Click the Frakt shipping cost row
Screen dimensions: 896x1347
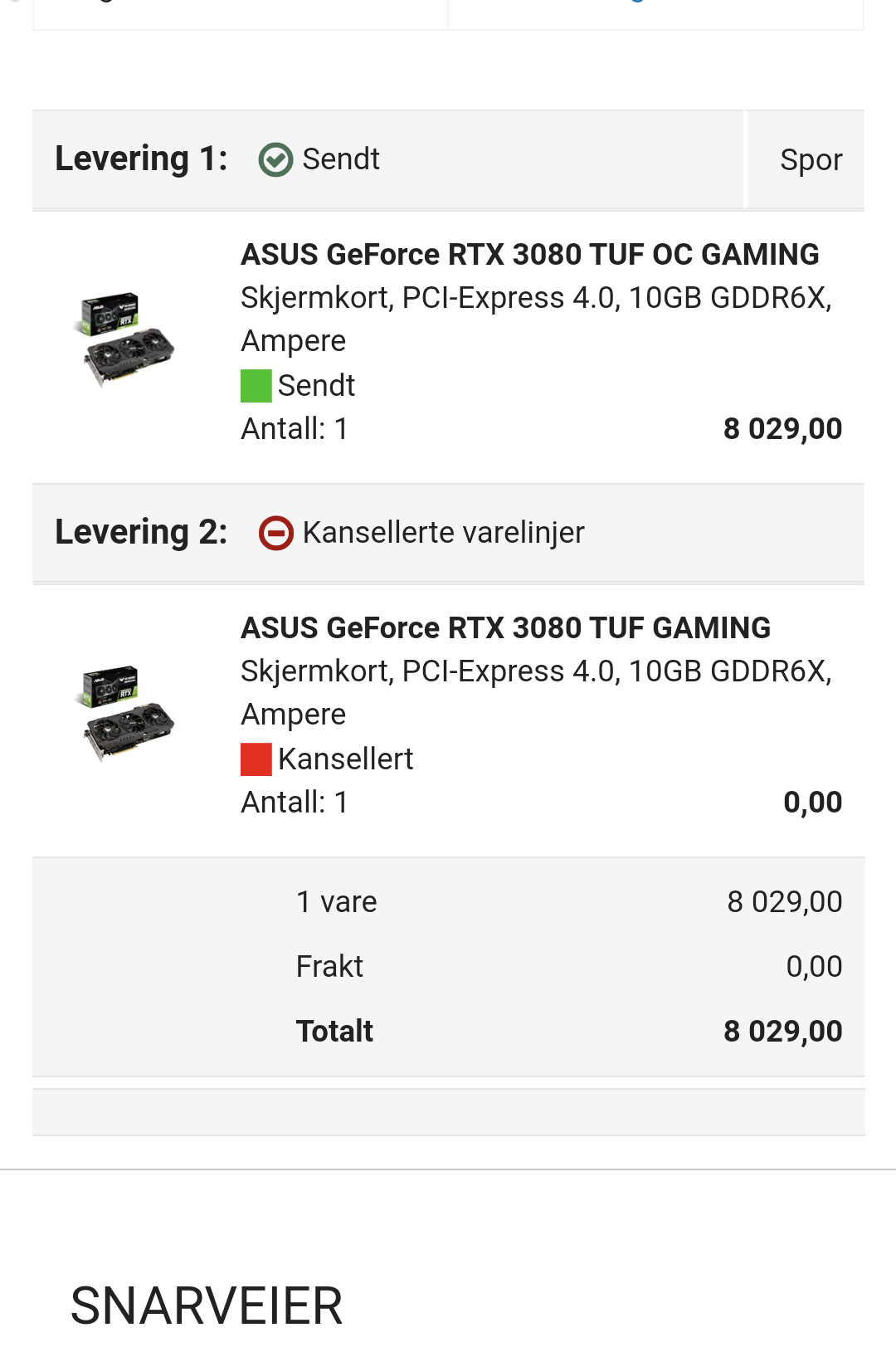(x=569, y=967)
